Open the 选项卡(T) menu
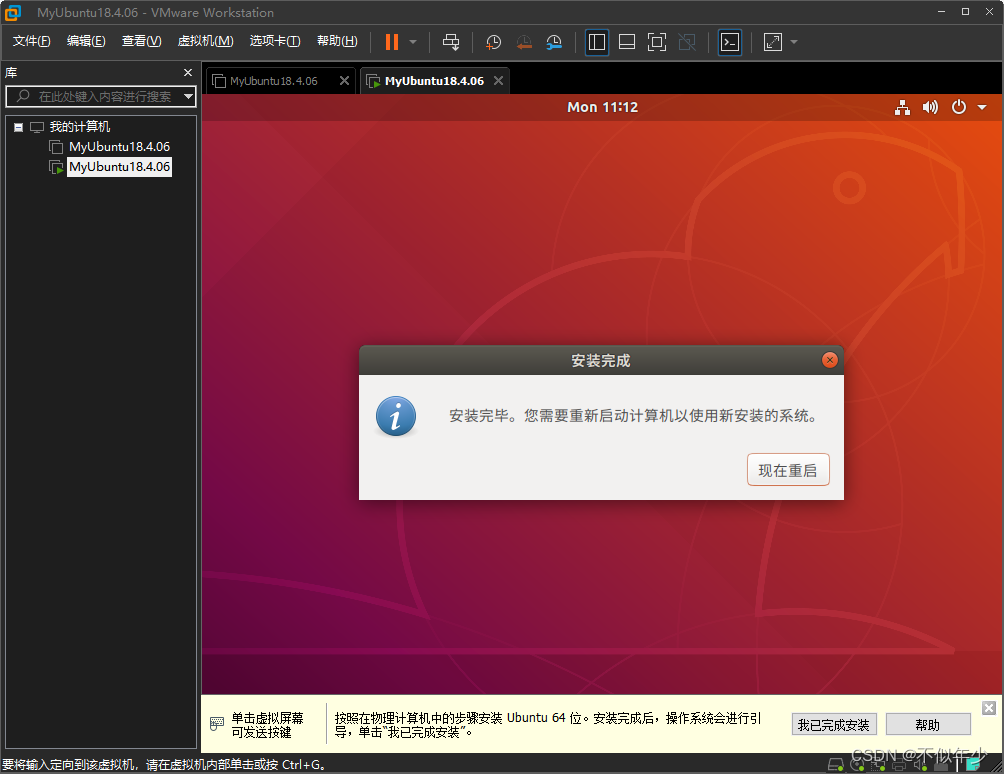 point(275,41)
